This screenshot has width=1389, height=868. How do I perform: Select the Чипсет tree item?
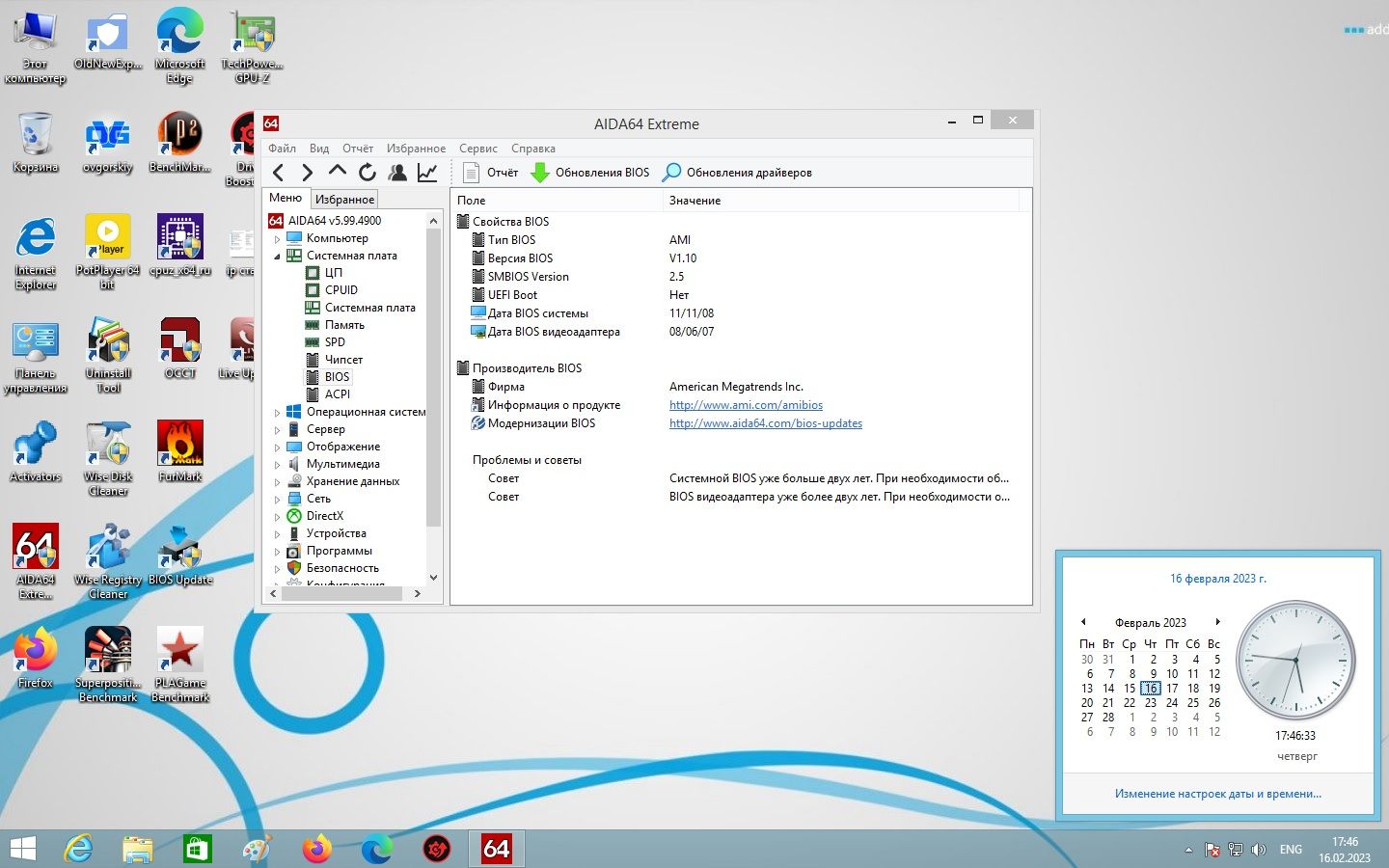click(x=343, y=360)
